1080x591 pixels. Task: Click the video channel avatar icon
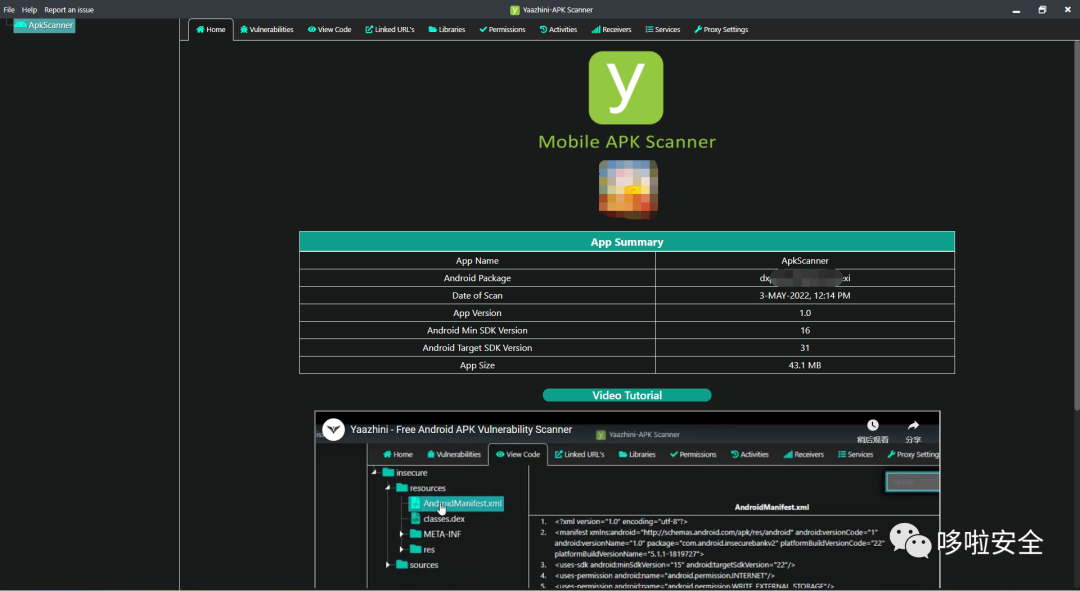point(333,429)
